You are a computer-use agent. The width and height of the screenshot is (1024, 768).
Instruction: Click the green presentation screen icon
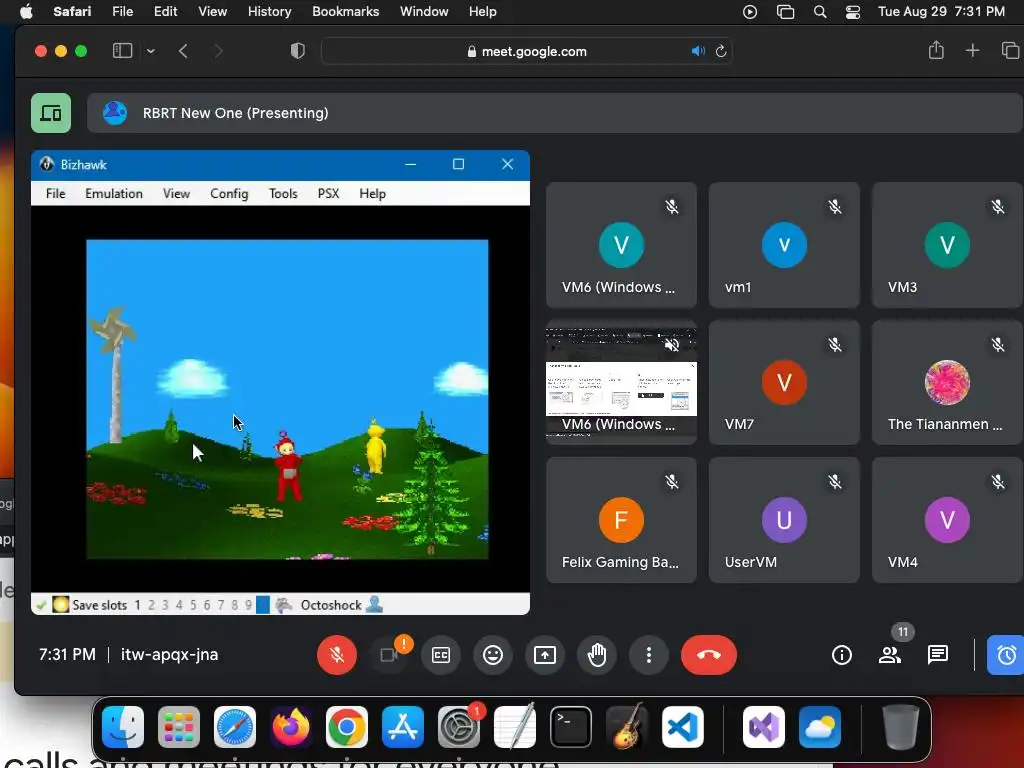[51, 113]
